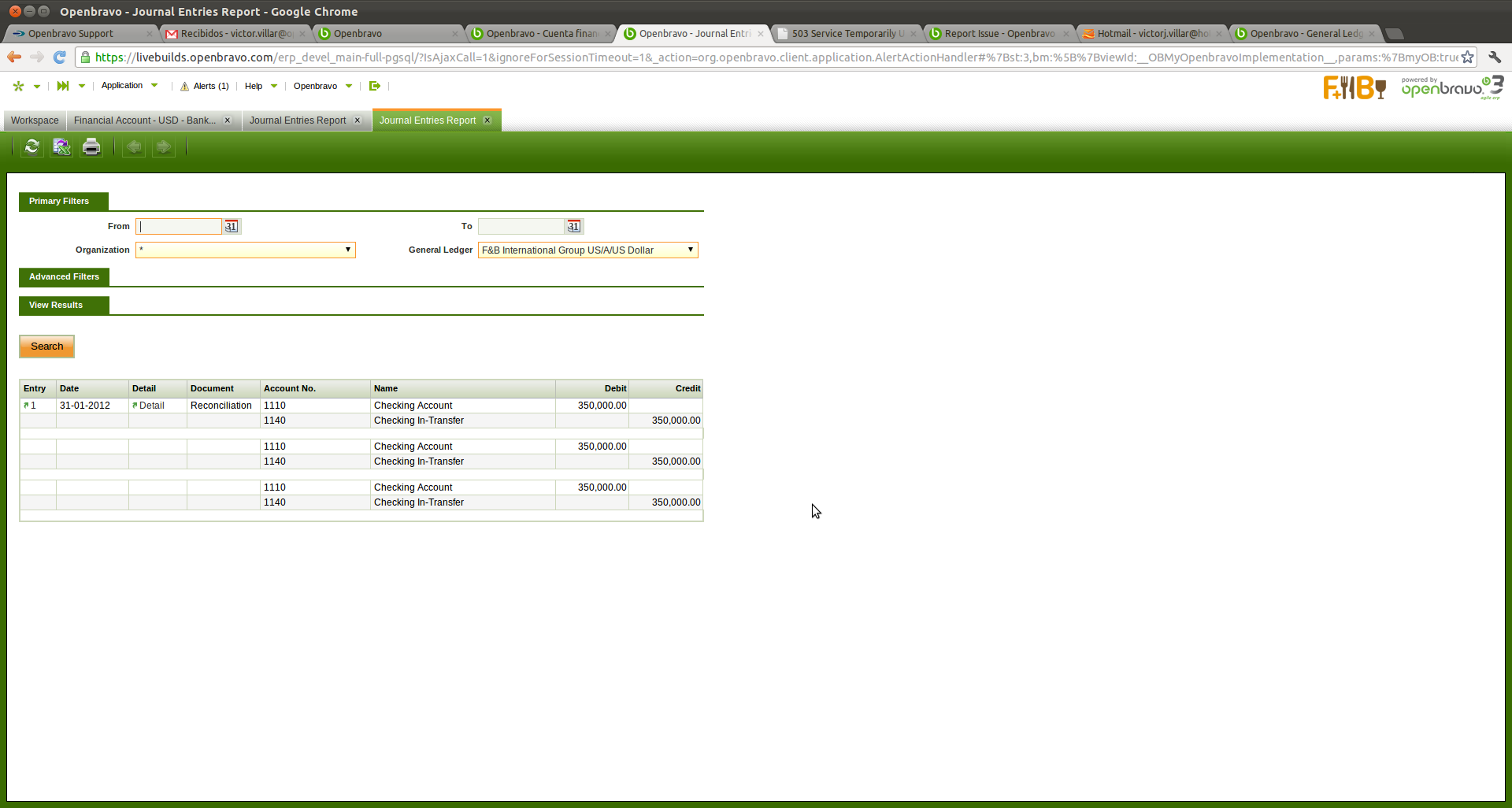Toggle the Primary Filters section
Image resolution: width=1512 pixels, height=808 pixels.
(64, 202)
